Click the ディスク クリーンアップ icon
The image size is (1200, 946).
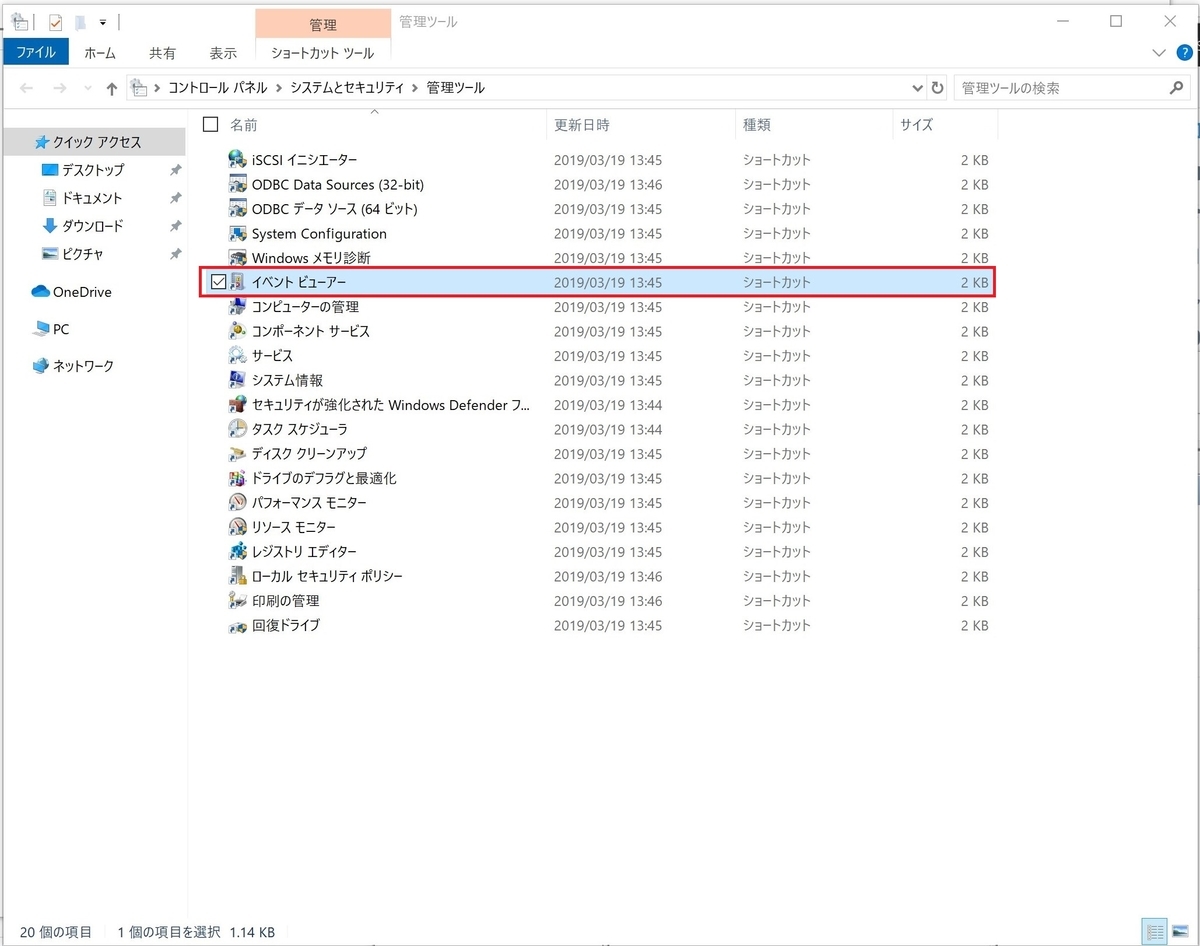(x=237, y=454)
